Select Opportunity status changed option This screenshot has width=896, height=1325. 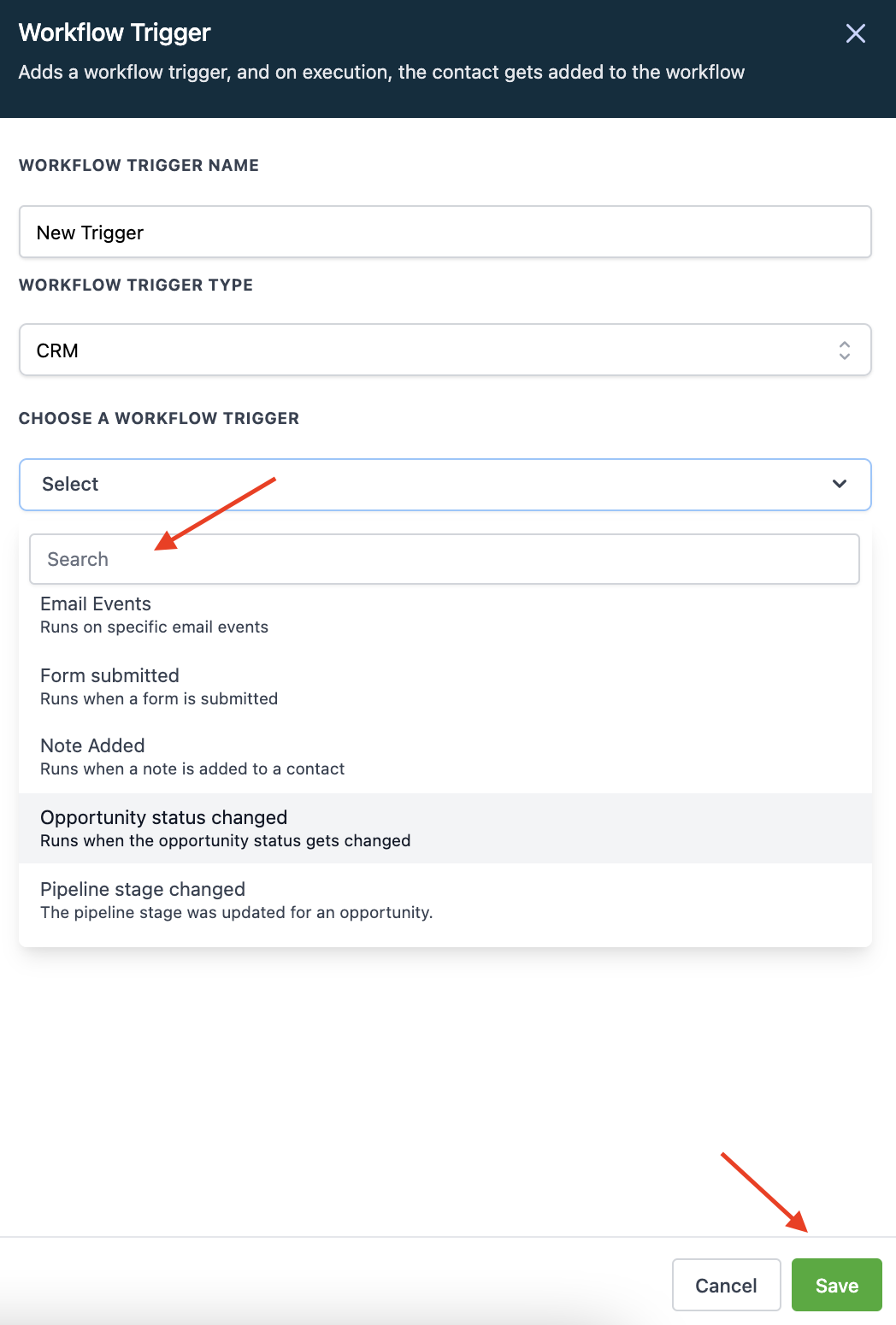(x=445, y=828)
